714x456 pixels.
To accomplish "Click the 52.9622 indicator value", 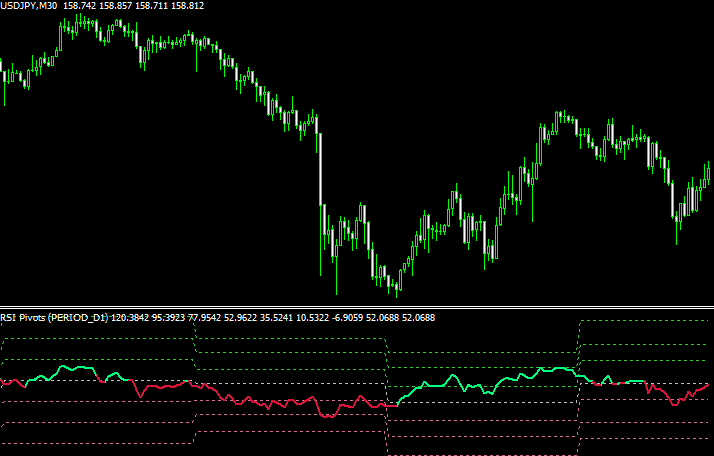I will (x=240, y=318).
